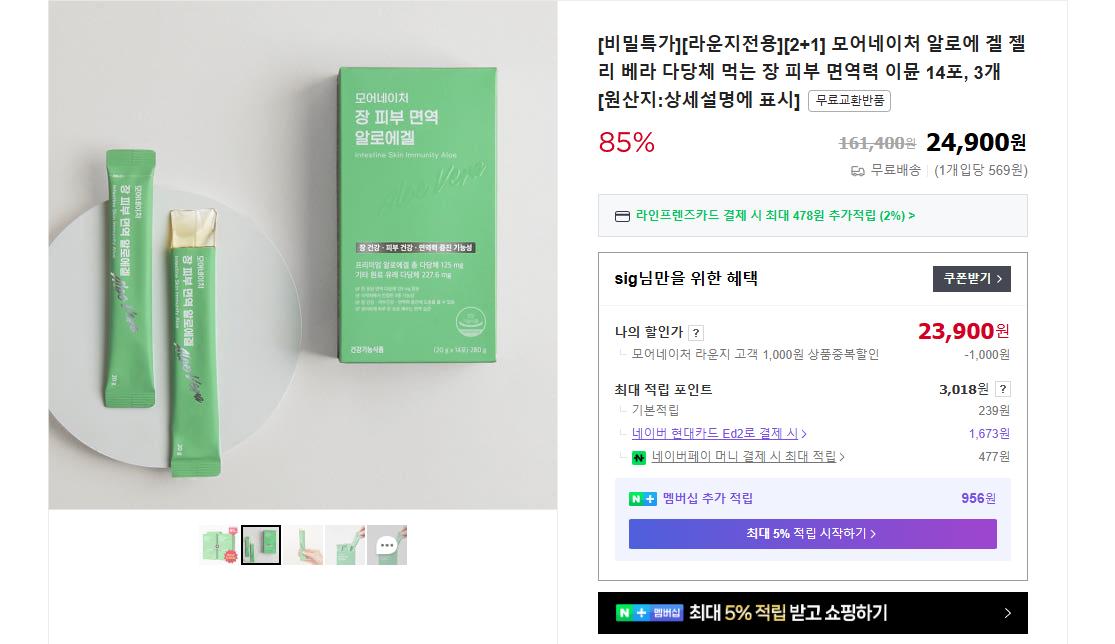Click the main aloe gel product image
Viewport: 1115px width, 644px height.
303,254
